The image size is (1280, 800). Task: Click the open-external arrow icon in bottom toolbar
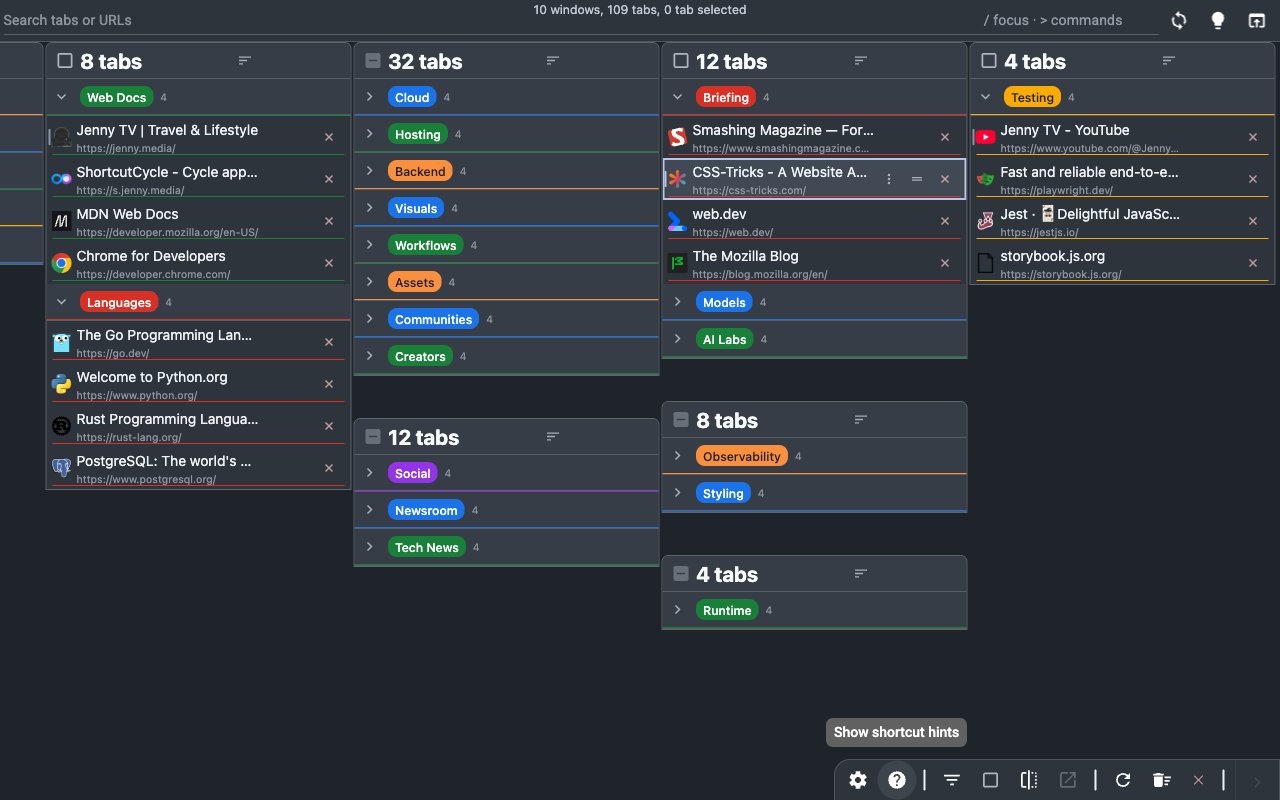tap(1068, 780)
